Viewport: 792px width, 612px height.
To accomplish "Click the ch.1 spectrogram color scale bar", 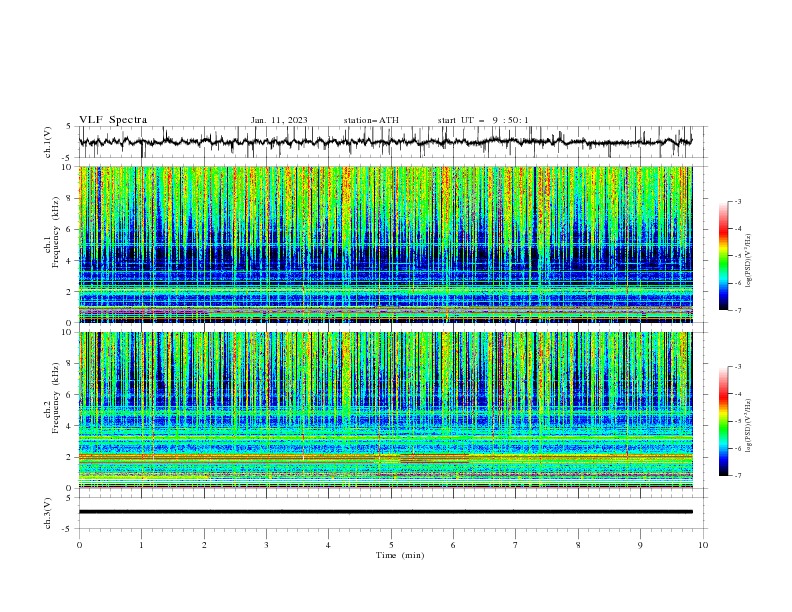I will click(x=723, y=255).
